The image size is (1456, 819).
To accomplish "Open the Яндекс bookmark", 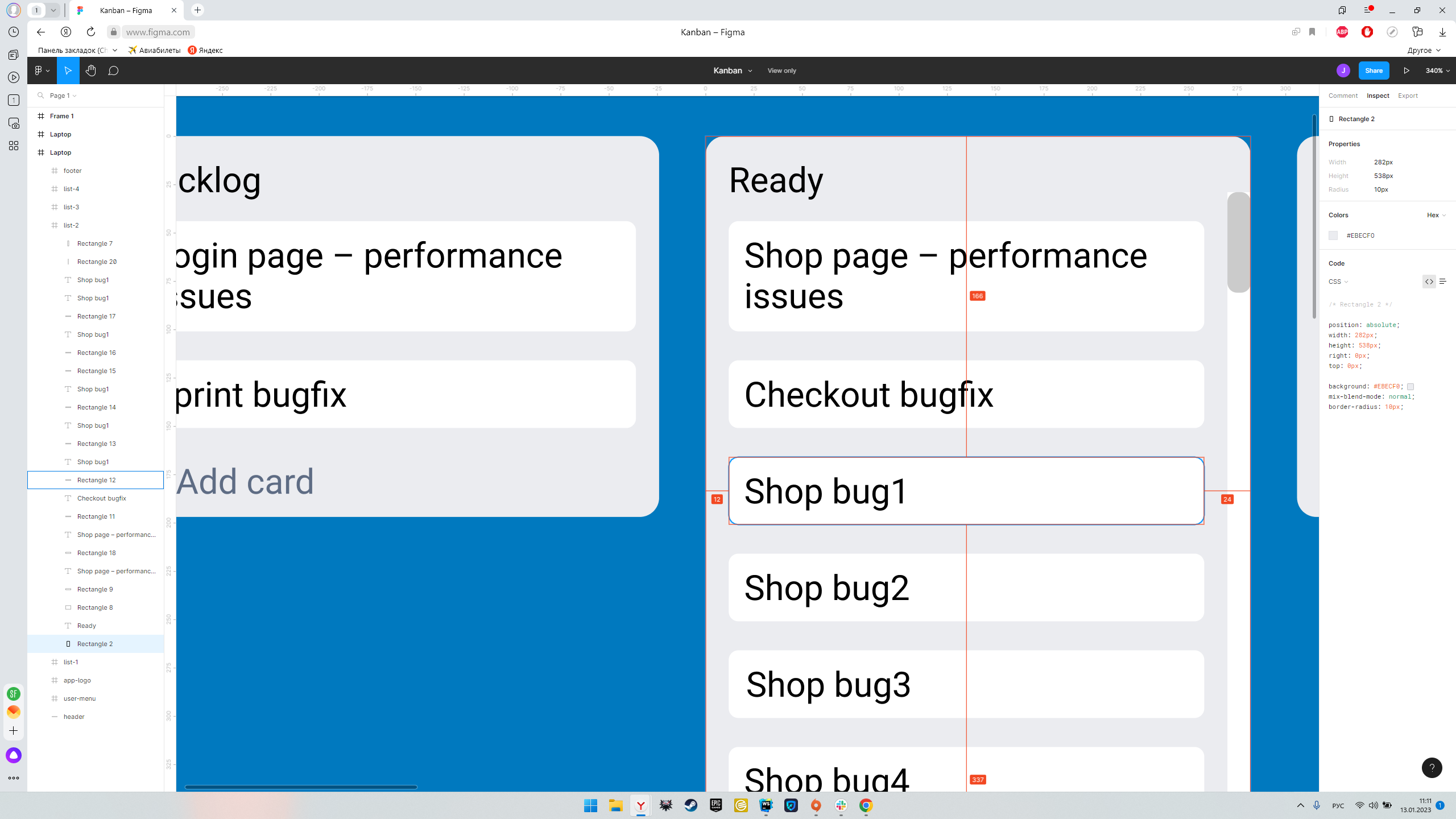I will pos(205,50).
